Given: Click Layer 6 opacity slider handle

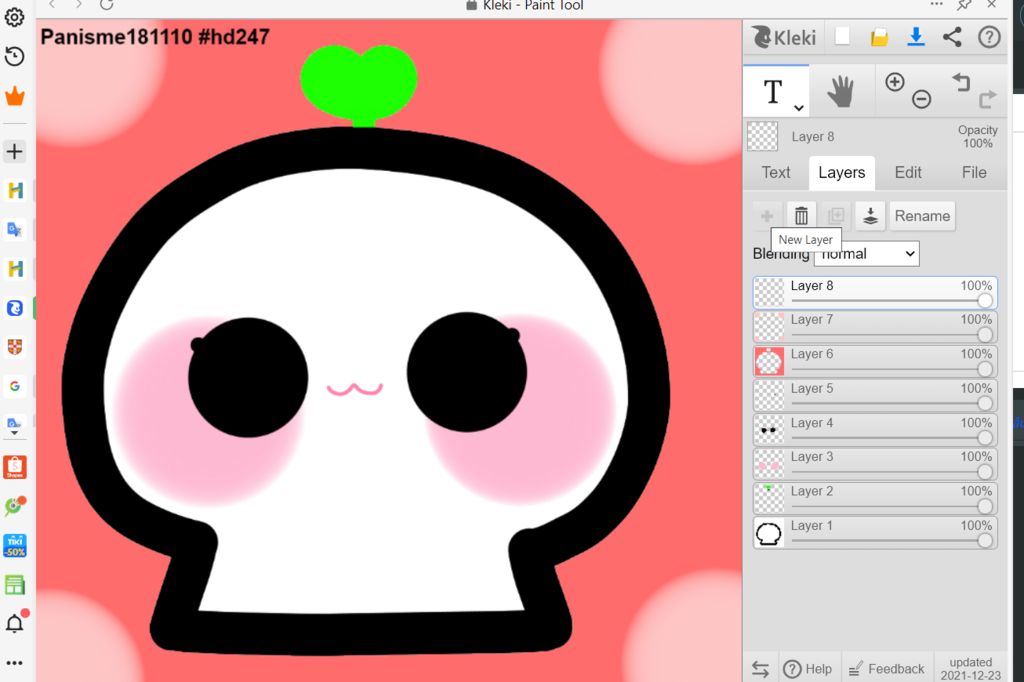Looking at the screenshot, I should (x=985, y=369).
